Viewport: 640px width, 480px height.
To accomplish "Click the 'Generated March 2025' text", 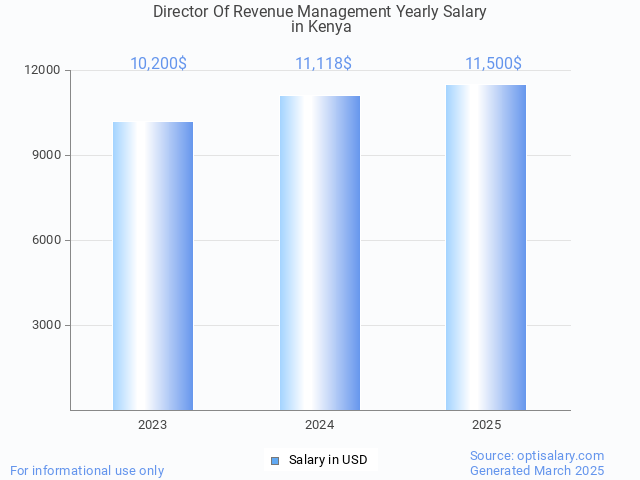I will (x=537, y=470).
